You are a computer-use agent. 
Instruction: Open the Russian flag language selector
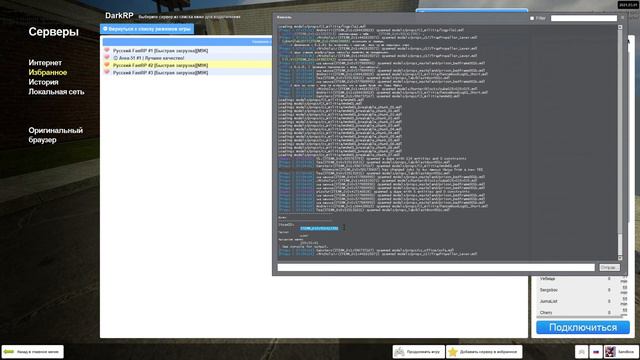596,351
